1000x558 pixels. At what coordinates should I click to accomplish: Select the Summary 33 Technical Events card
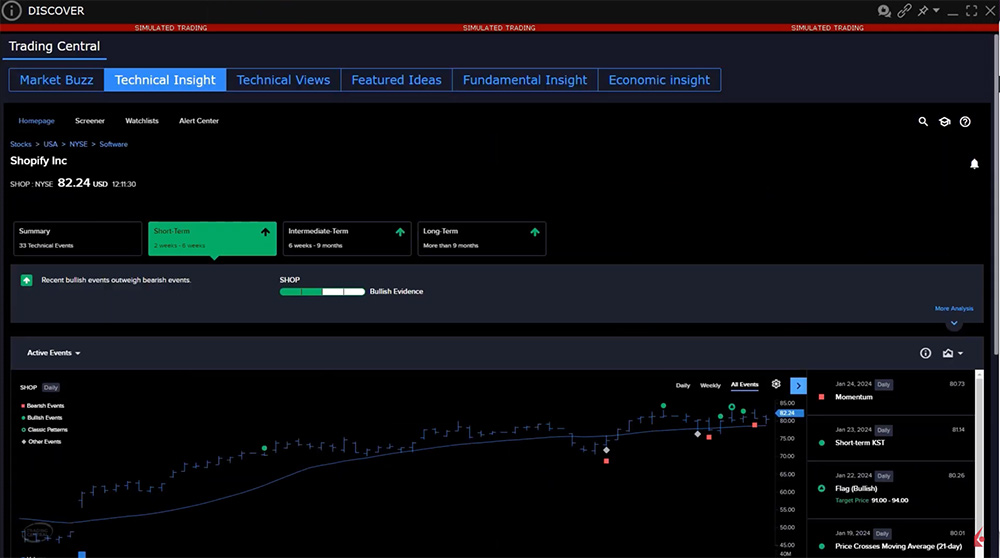tap(77, 238)
